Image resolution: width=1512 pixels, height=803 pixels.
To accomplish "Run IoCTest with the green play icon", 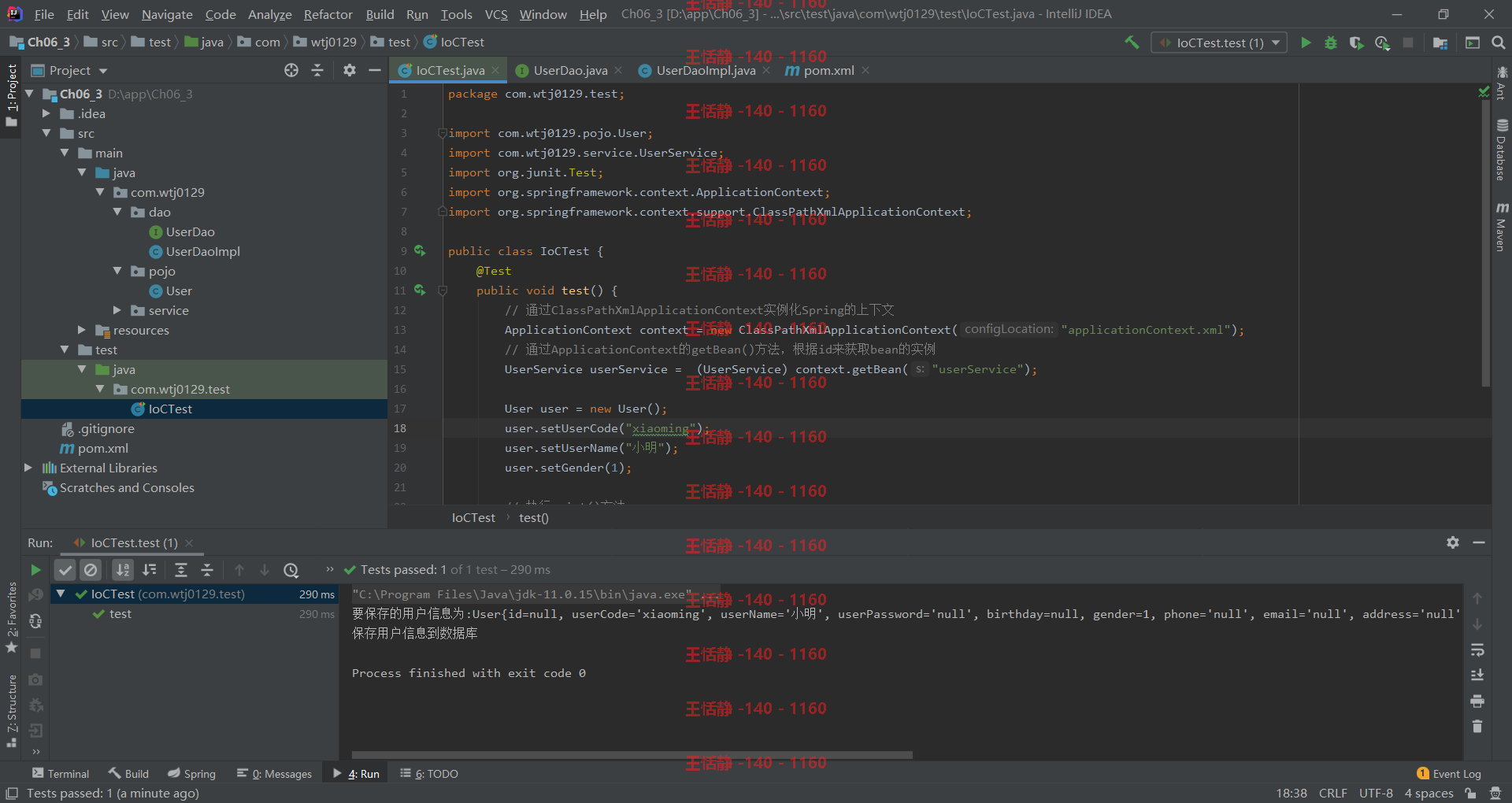I will (1306, 43).
